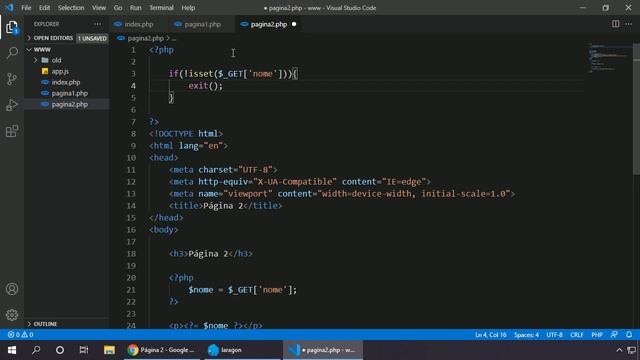Activate the VS Code taskbar button
640x360 pixels.
[x=322, y=350]
